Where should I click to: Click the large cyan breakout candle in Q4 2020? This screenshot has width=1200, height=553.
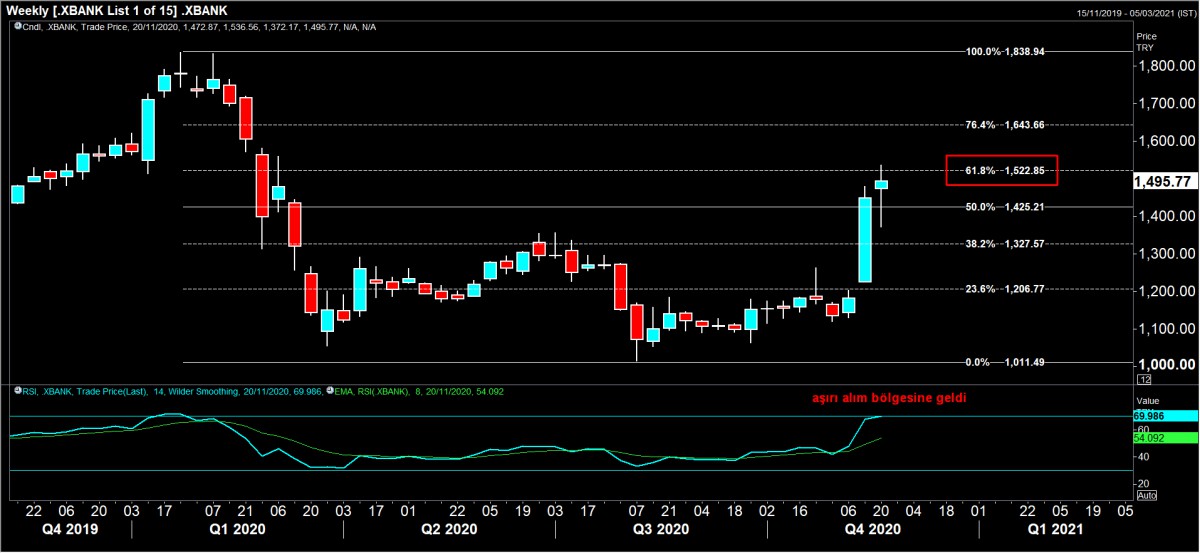[866, 240]
